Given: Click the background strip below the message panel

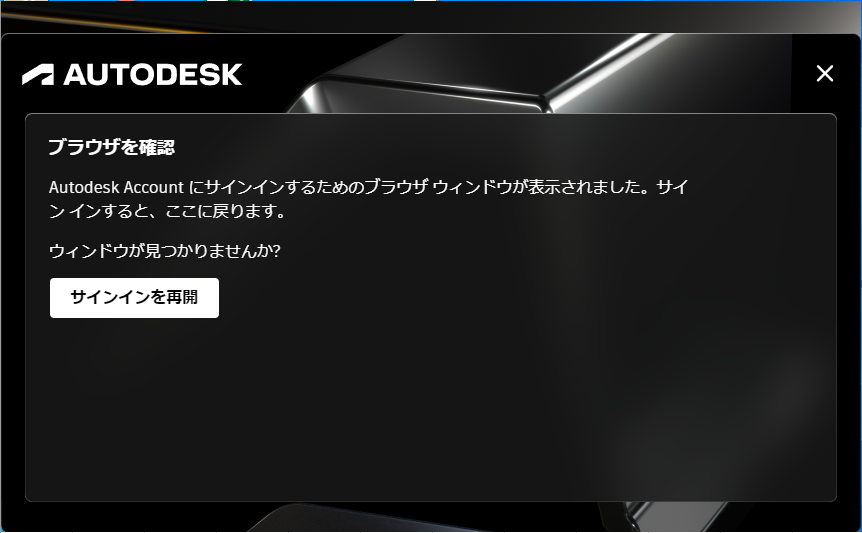Looking at the screenshot, I should (x=431, y=517).
